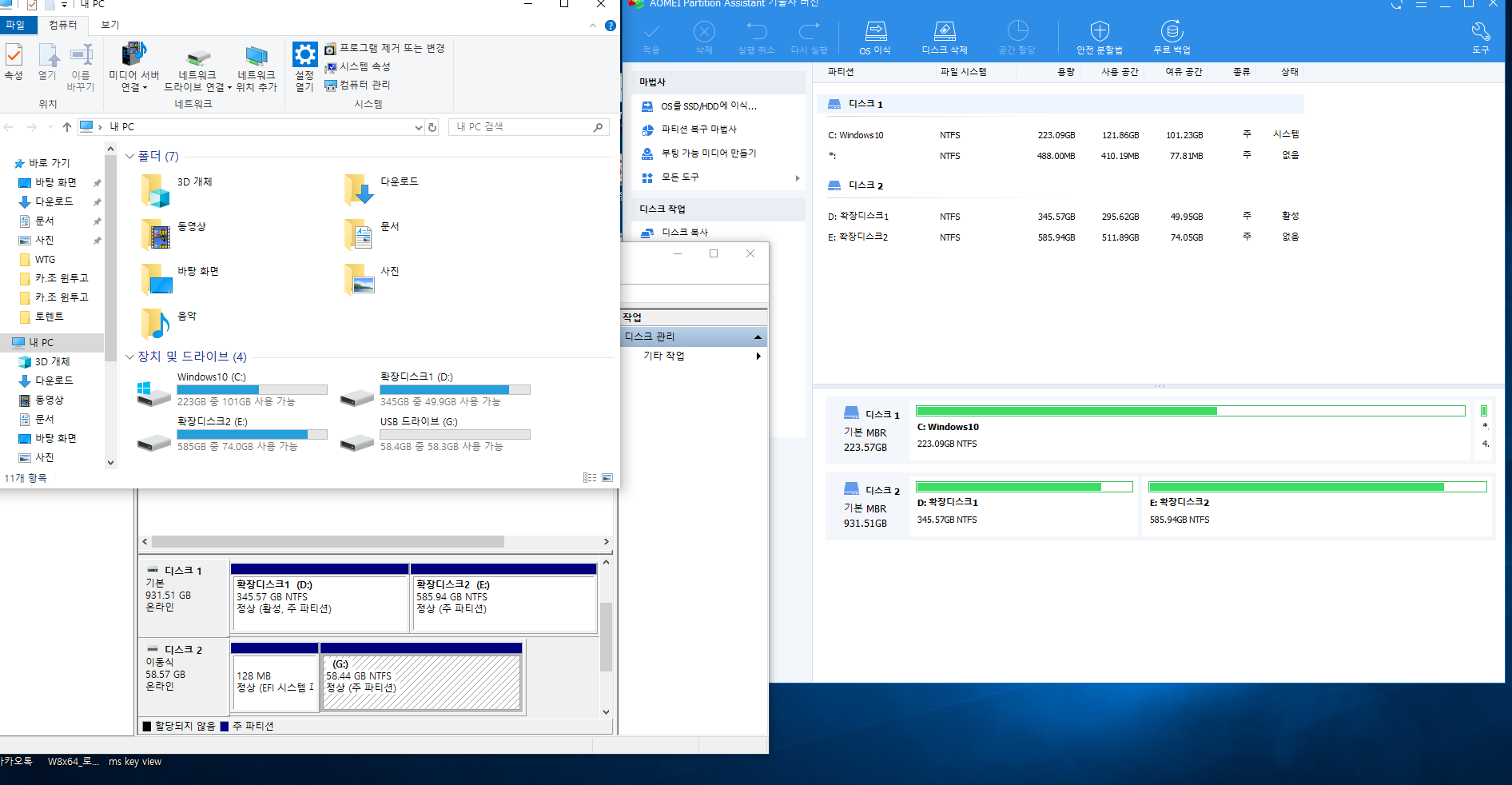The height and width of the screenshot is (785, 1512).
Task: Select Windows10 (C:) drive
Action: (233, 390)
